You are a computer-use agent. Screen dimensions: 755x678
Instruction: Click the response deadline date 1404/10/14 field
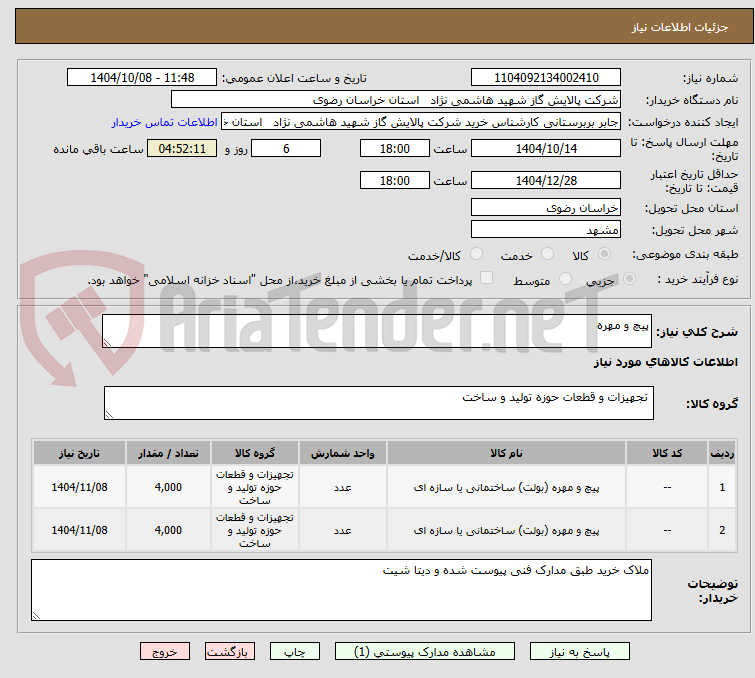point(546,148)
